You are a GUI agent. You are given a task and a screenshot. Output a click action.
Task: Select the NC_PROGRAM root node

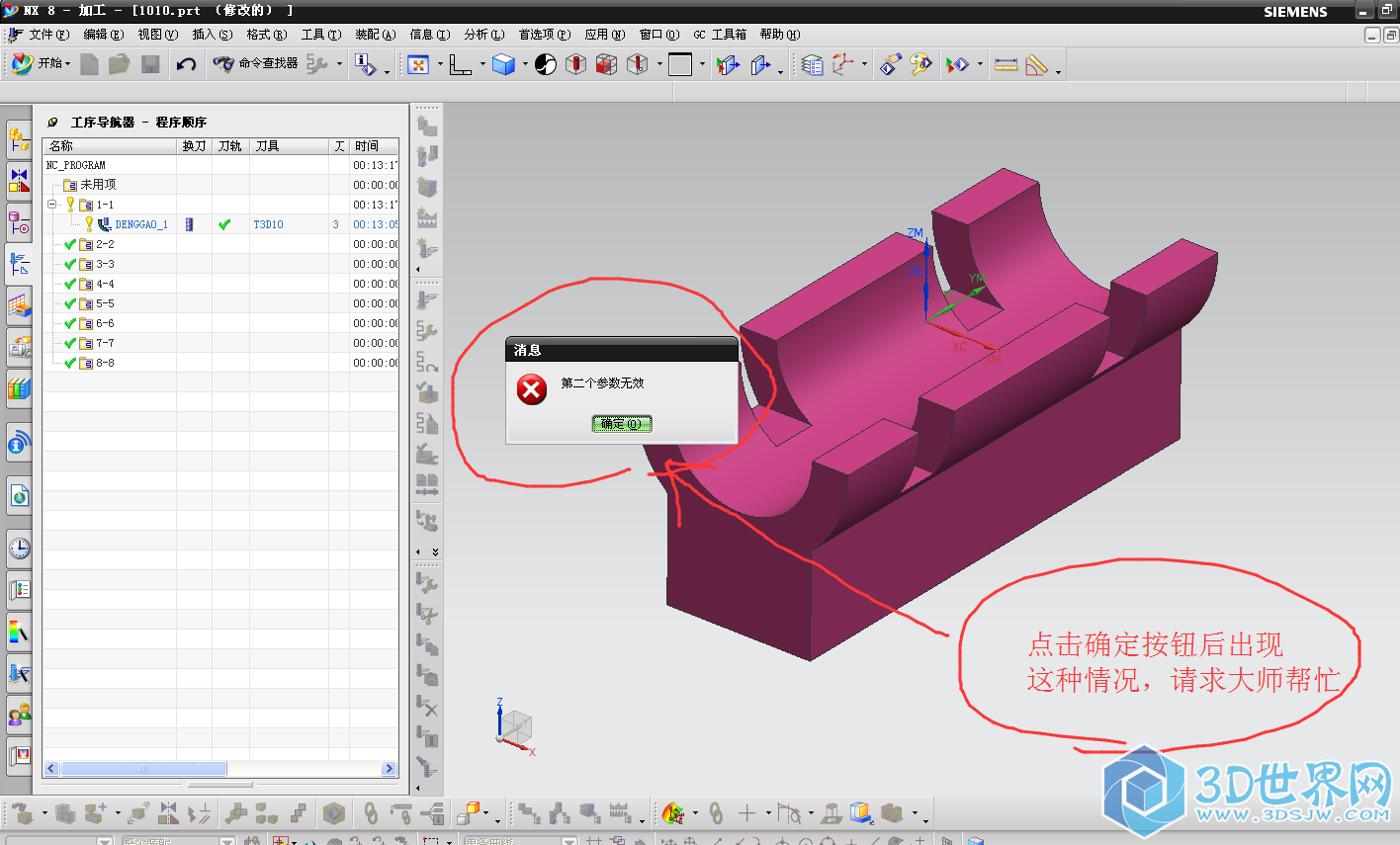tap(76, 165)
